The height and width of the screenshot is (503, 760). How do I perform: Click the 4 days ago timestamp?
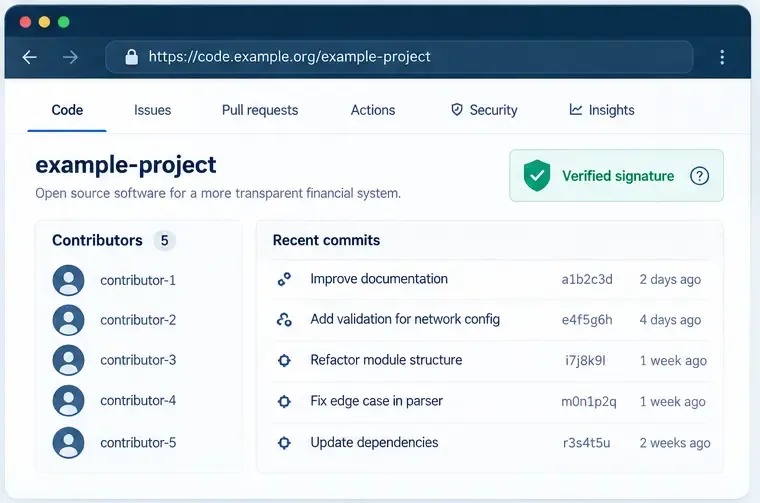670,320
